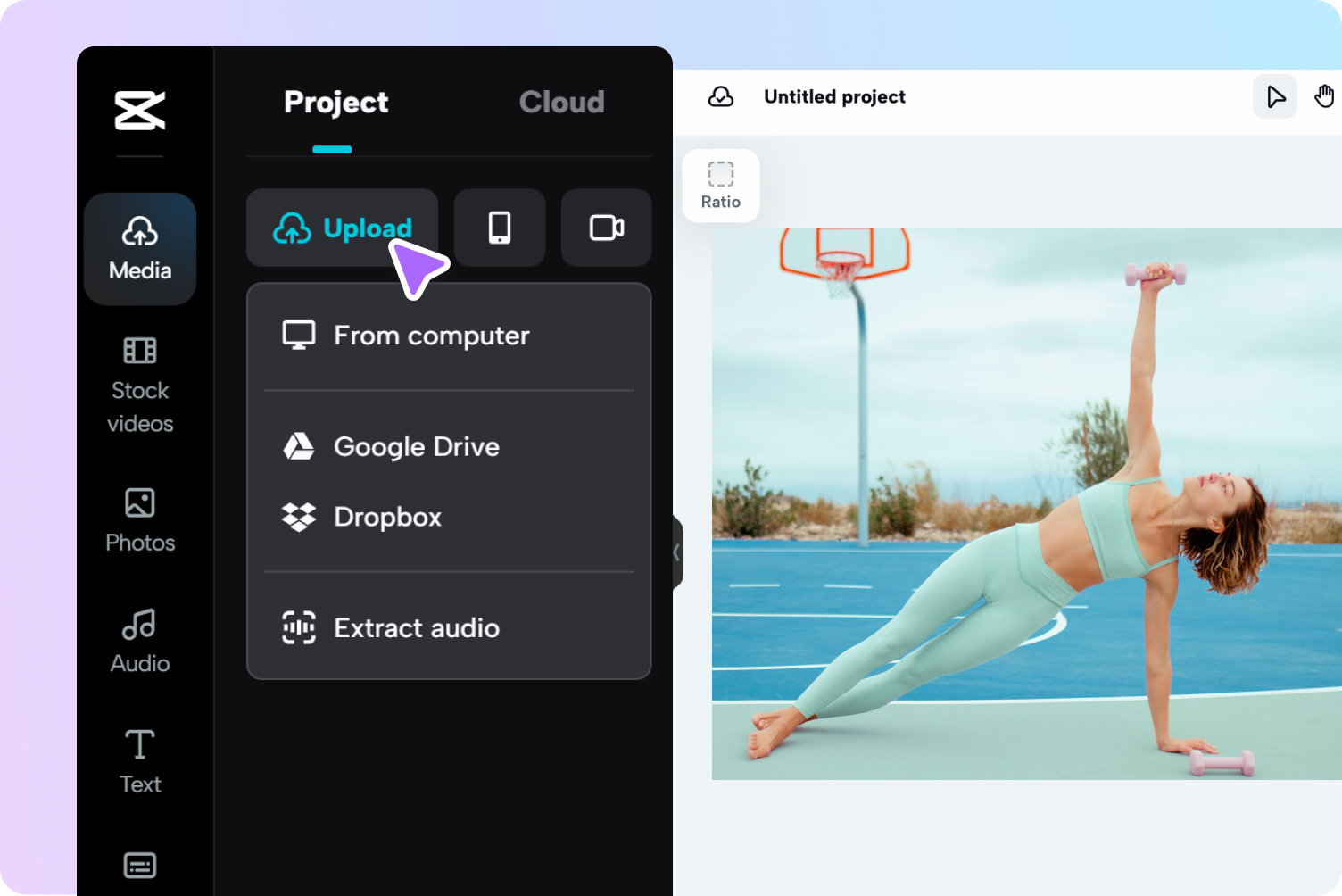
Task: Rename the Untitled project title
Action: pyautogui.click(x=834, y=96)
